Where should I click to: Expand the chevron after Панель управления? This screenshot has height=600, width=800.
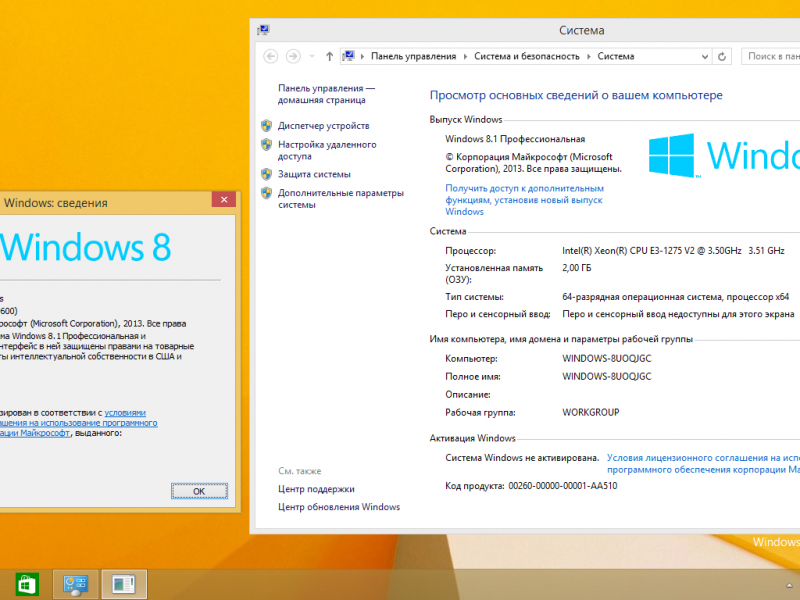pyautogui.click(x=465, y=56)
